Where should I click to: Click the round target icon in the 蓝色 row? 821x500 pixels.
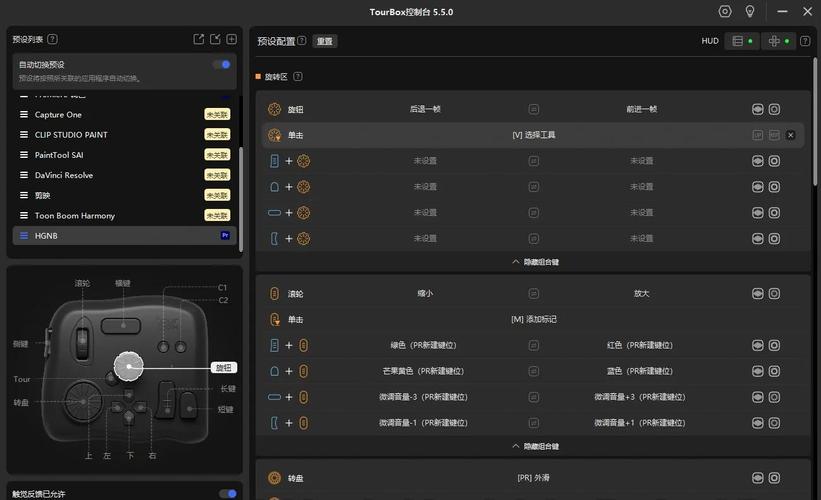(x=774, y=371)
